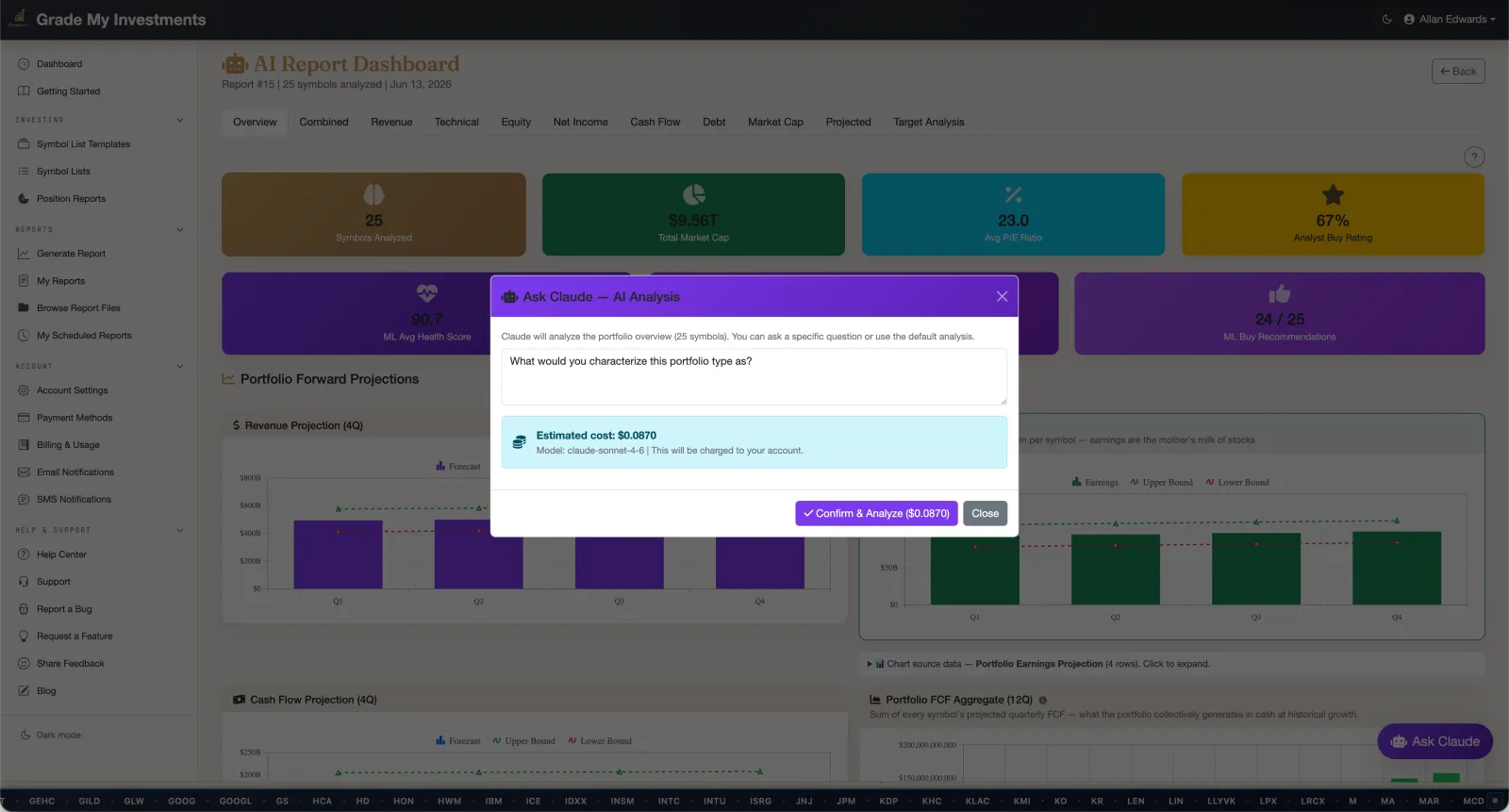
Task: Click the My Scheduled Reports clock icon
Action: pyautogui.click(x=24, y=336)
